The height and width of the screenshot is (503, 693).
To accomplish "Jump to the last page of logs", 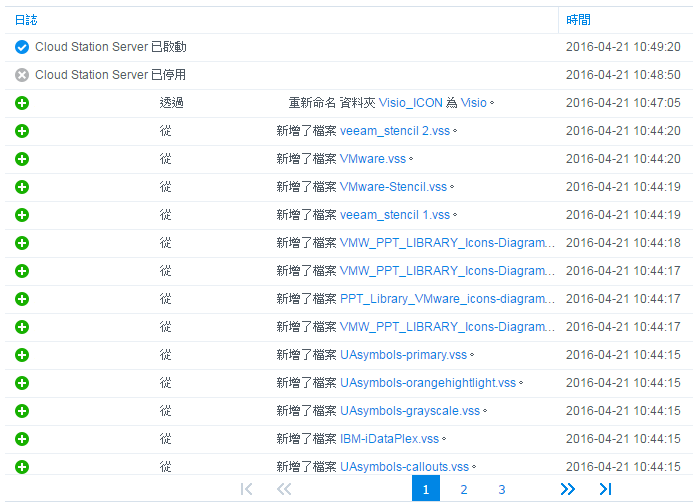I will pyautogui.click(x=605, y=489).
